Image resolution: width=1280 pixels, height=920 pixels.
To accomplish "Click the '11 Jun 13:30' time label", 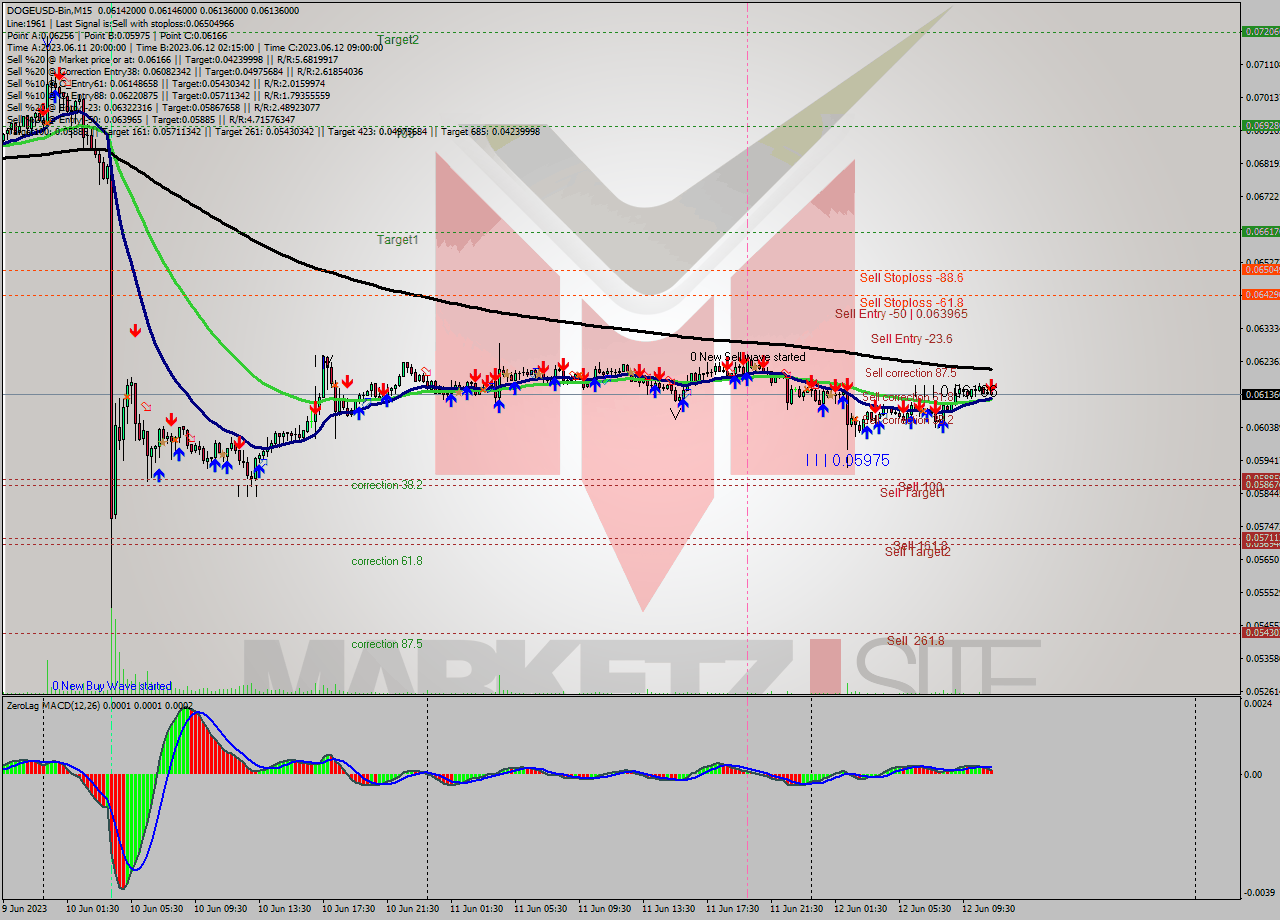I will coord(668,909).
